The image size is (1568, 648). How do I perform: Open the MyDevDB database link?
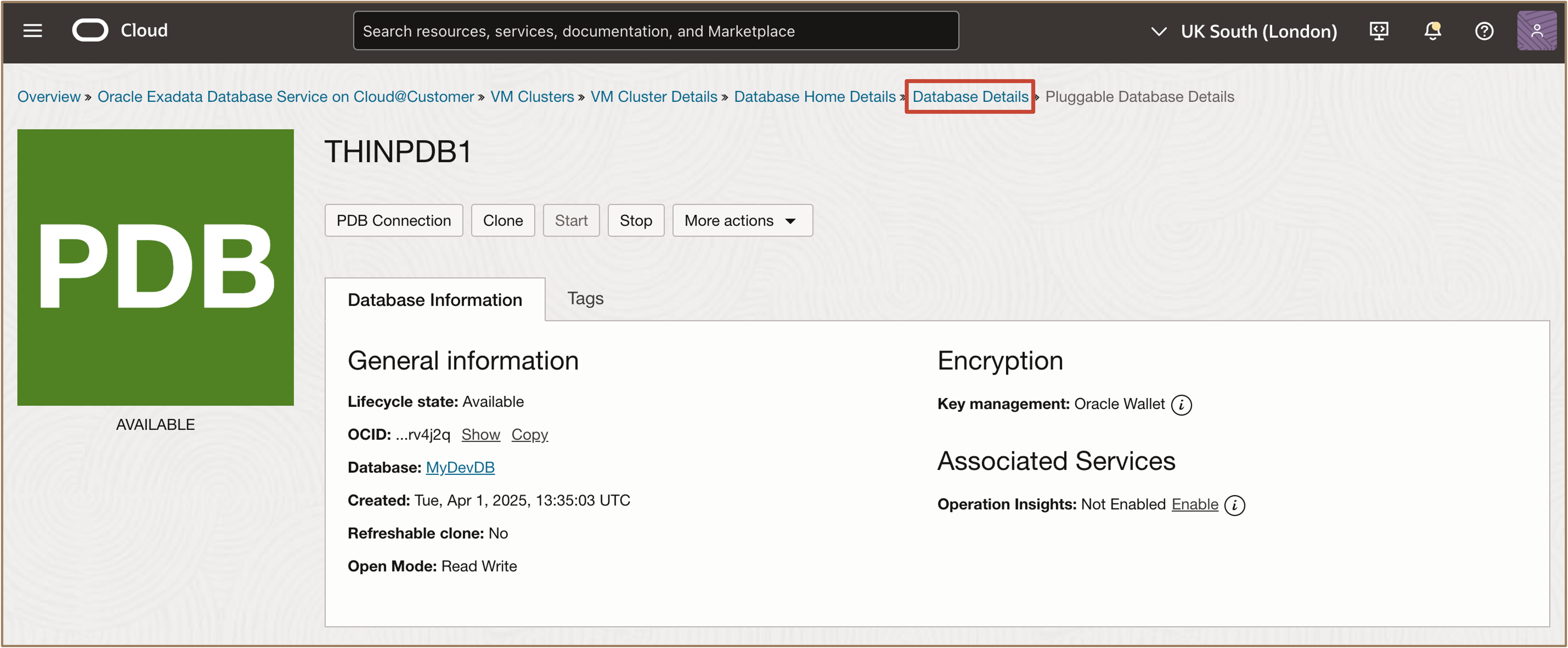(x=460, y=467)
